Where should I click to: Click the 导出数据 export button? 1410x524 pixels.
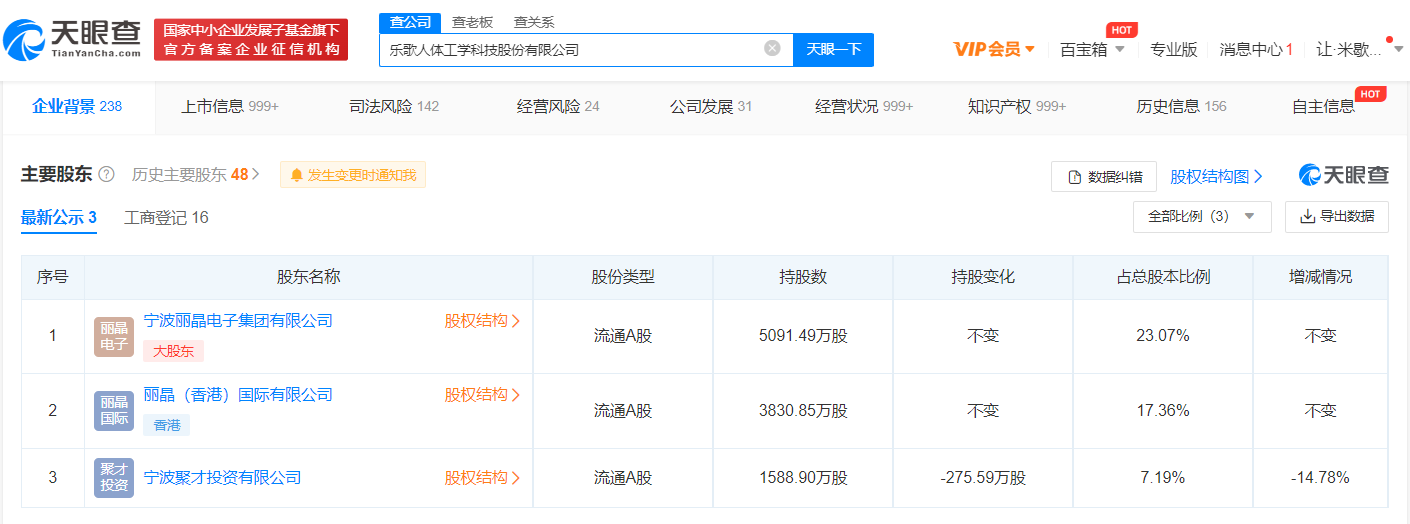click(1337, 216)
